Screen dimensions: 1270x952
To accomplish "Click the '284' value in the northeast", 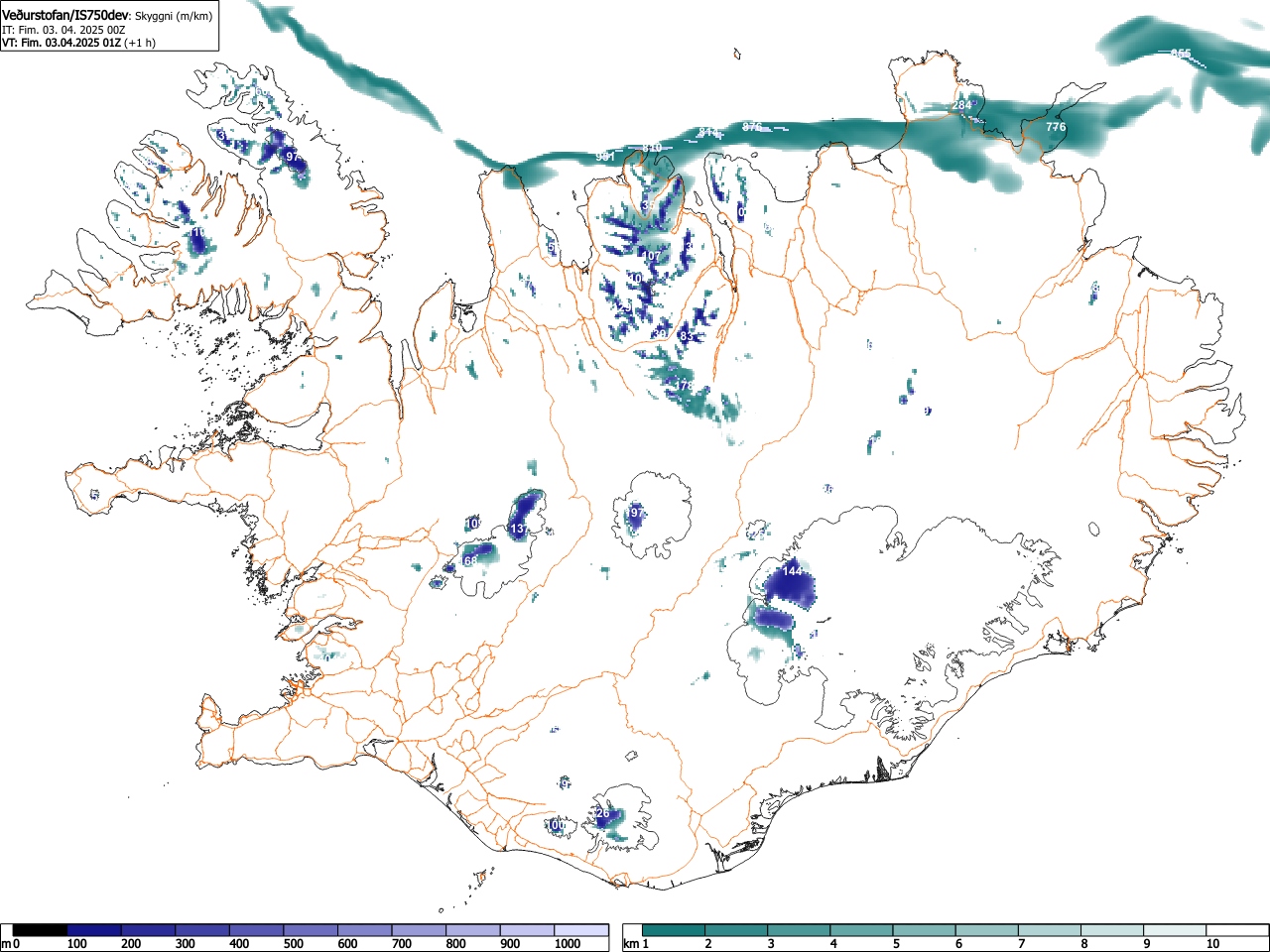I will 961,104.
